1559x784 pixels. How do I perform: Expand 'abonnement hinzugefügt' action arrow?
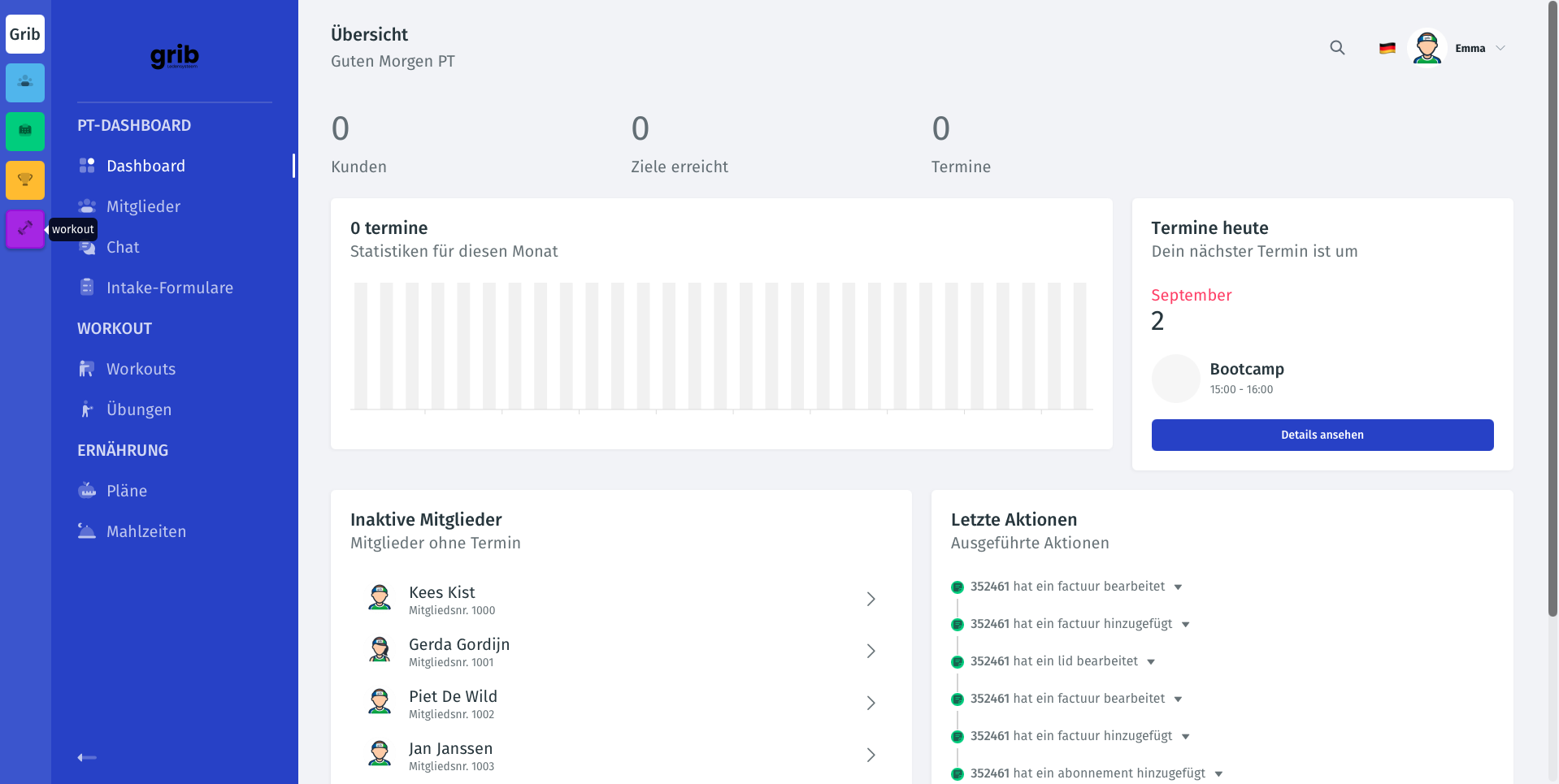click(1218, 773)
